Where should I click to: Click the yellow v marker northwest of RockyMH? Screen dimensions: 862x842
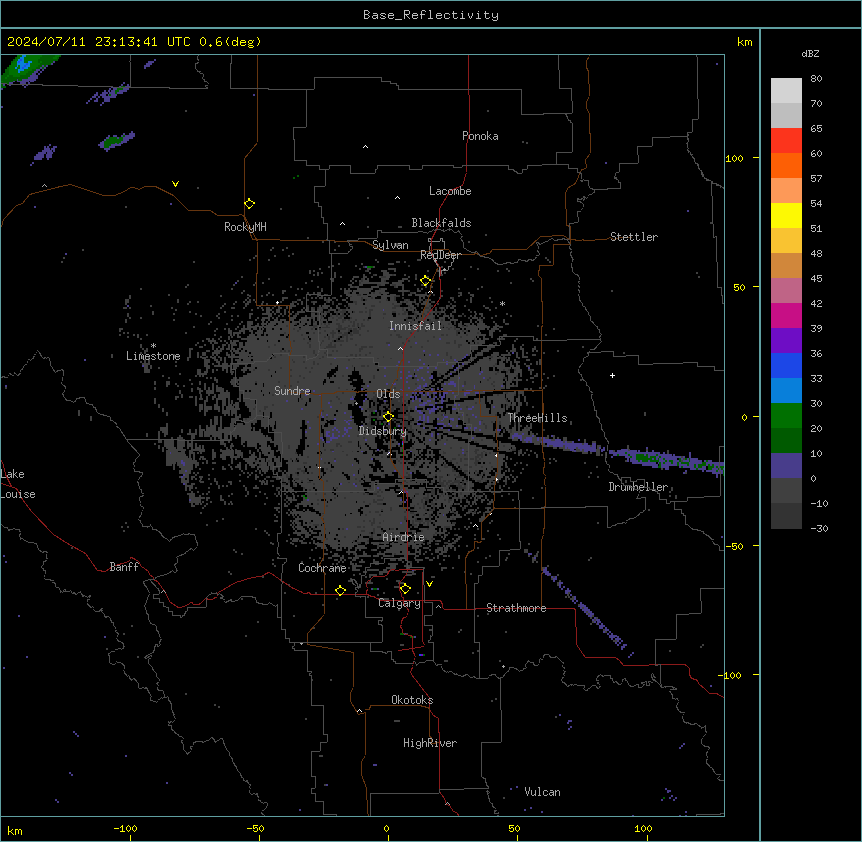[x=175, y=184]
